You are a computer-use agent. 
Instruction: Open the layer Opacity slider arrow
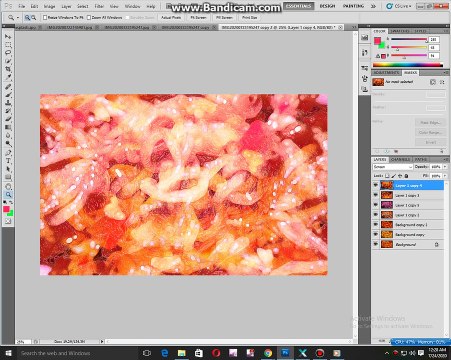tap(446, 167)
